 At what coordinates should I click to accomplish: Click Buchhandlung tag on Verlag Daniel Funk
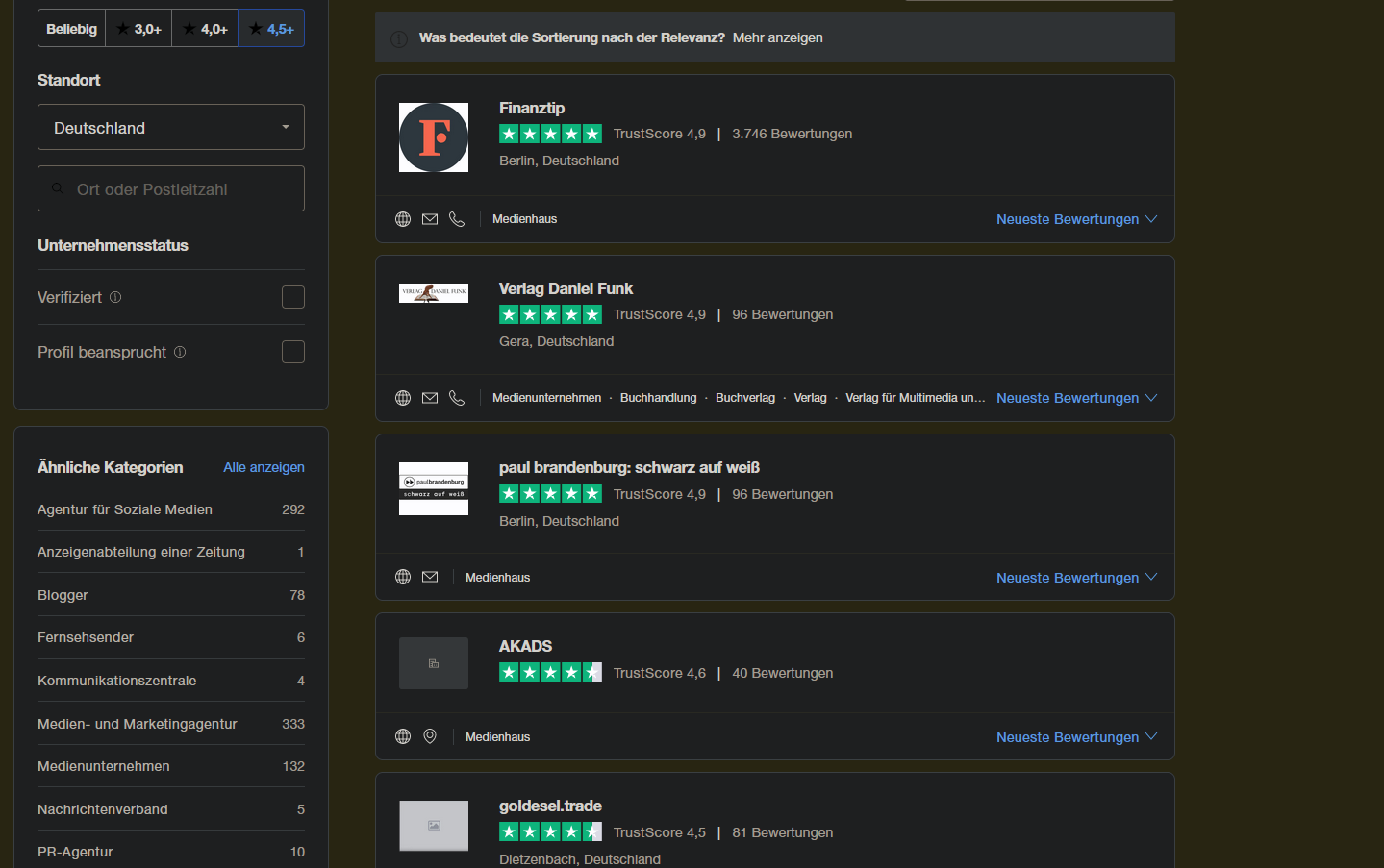[x=658, y=398]
